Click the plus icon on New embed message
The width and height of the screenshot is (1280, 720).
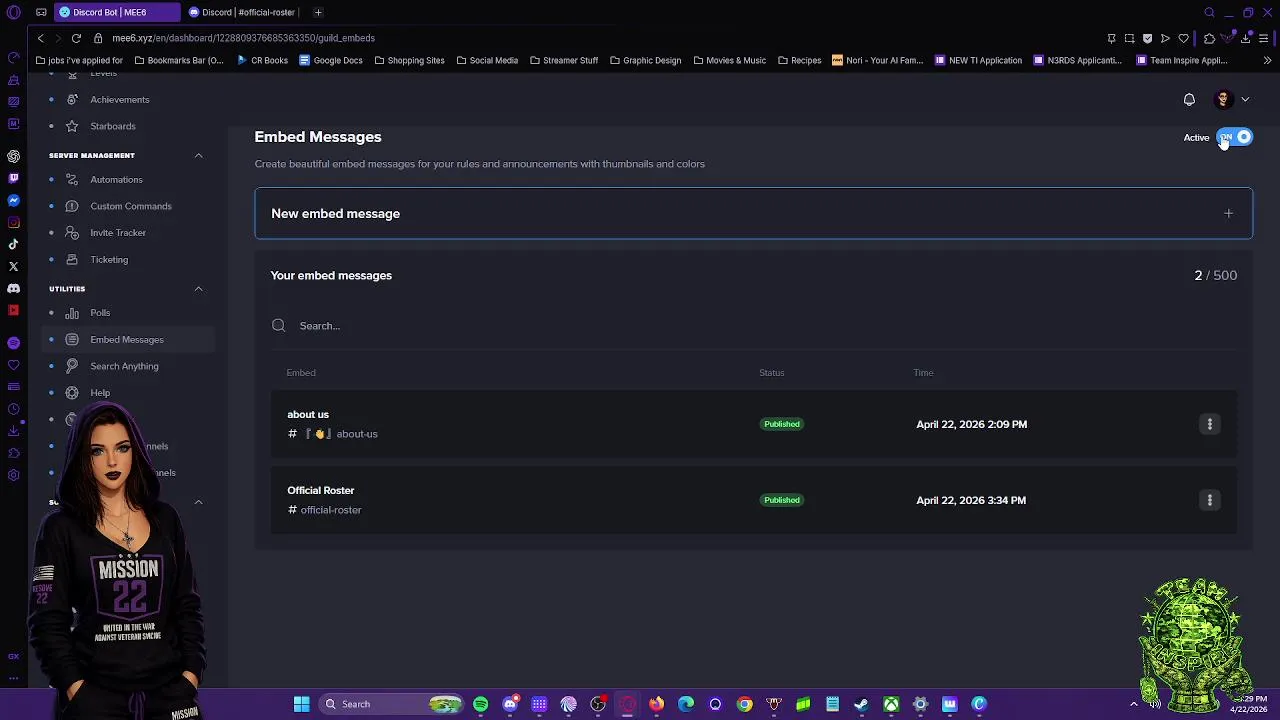pyautogui.click(x=1228, y=213)
